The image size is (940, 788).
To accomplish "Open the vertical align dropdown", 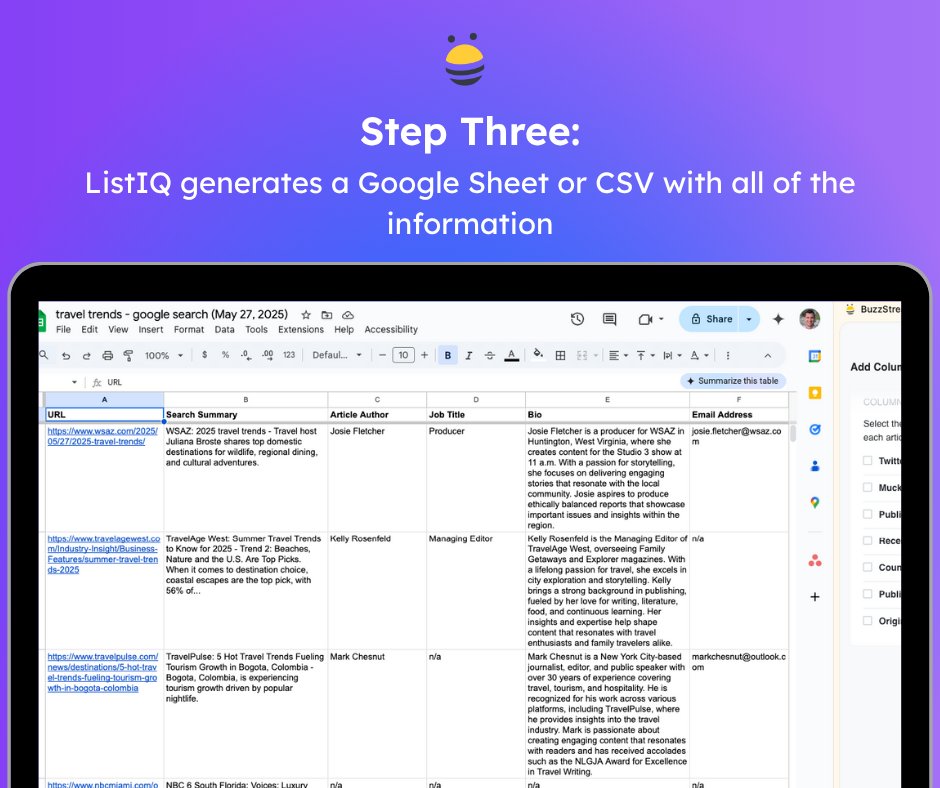I will 645,356.
